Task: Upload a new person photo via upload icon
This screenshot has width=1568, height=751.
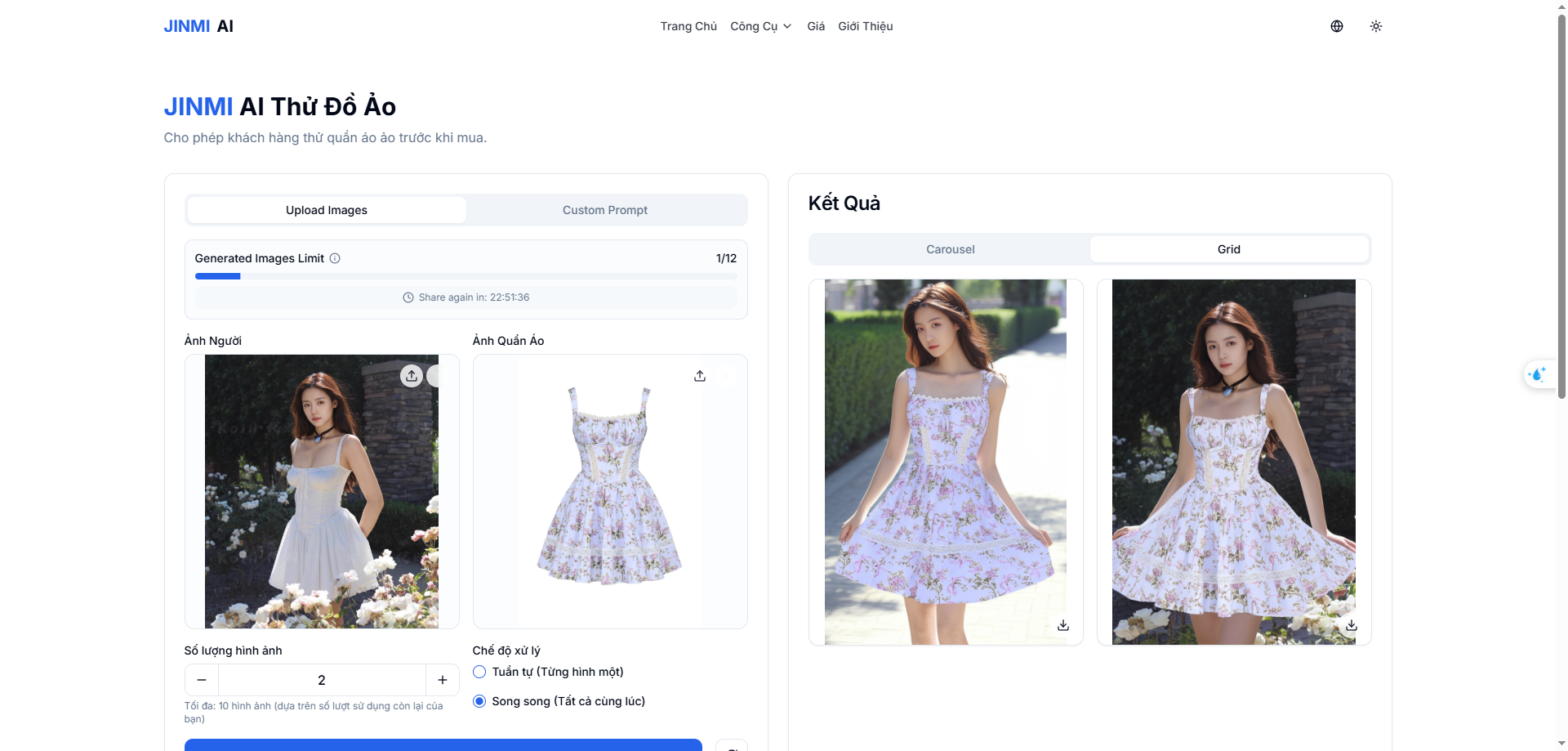Action: (x=412, y=376)
